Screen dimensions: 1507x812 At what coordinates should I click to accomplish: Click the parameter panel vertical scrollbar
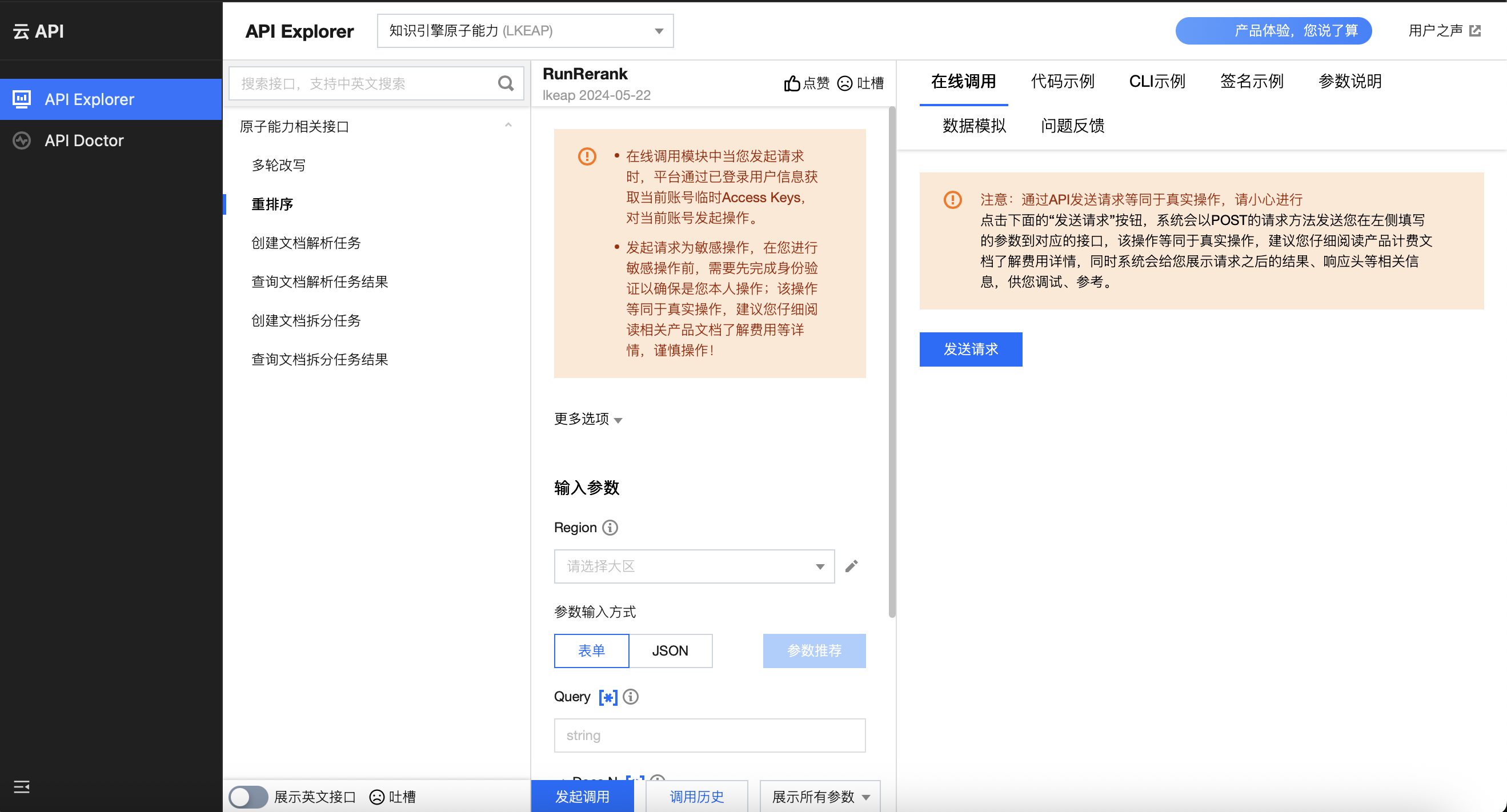coord(892,363)
